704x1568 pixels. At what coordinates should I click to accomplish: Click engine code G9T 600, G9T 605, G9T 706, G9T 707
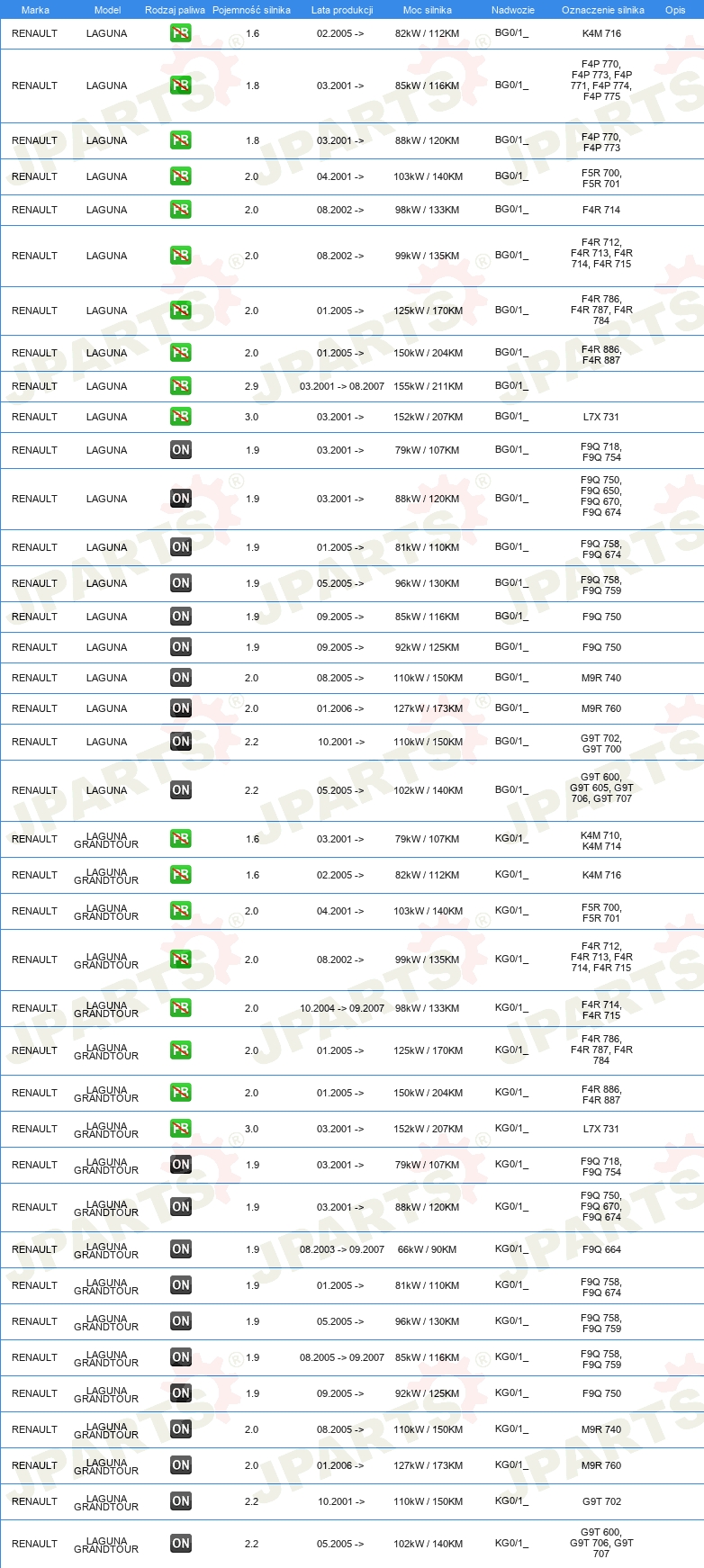(601, 788)
